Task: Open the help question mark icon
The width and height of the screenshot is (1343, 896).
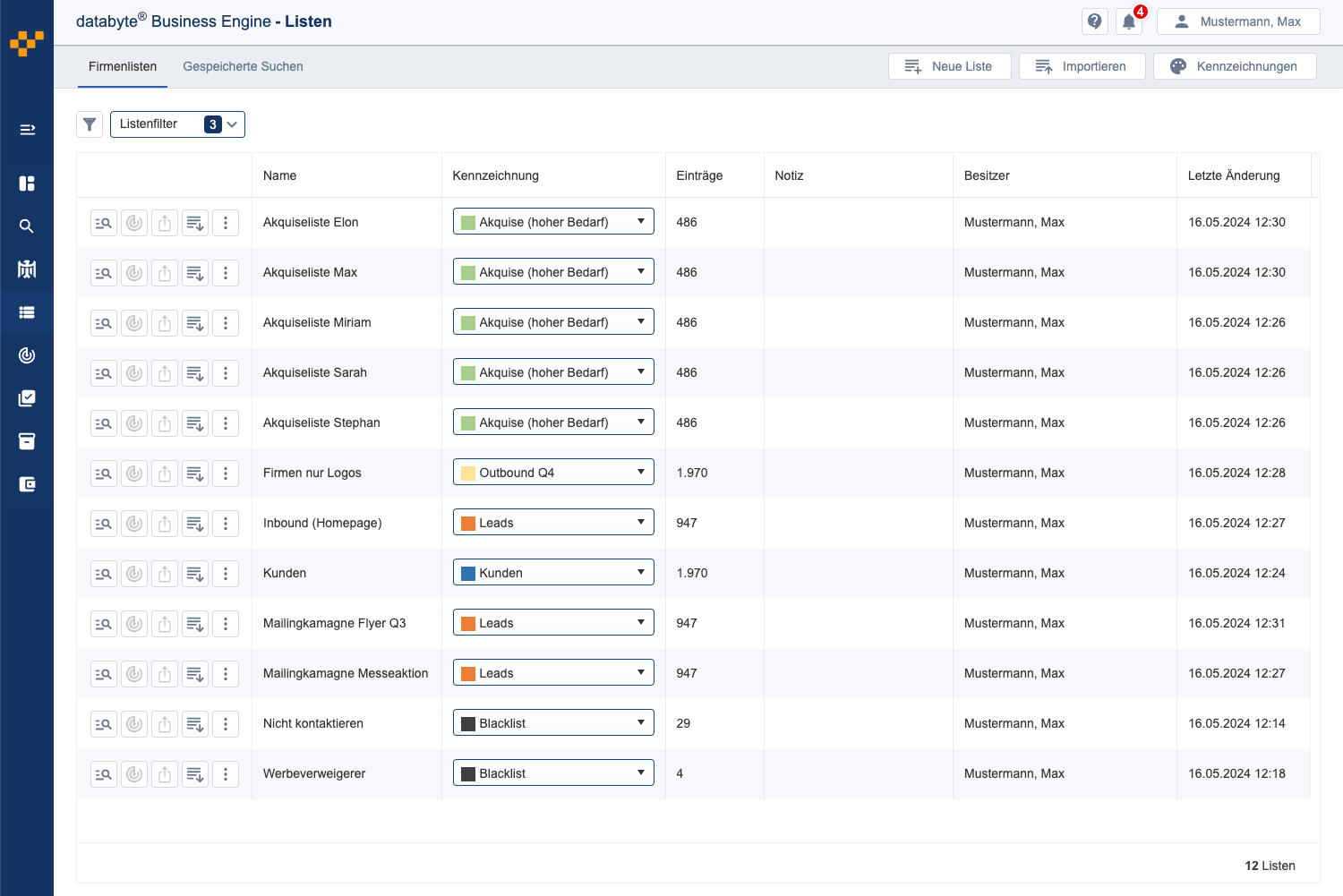Action: 1094,21
